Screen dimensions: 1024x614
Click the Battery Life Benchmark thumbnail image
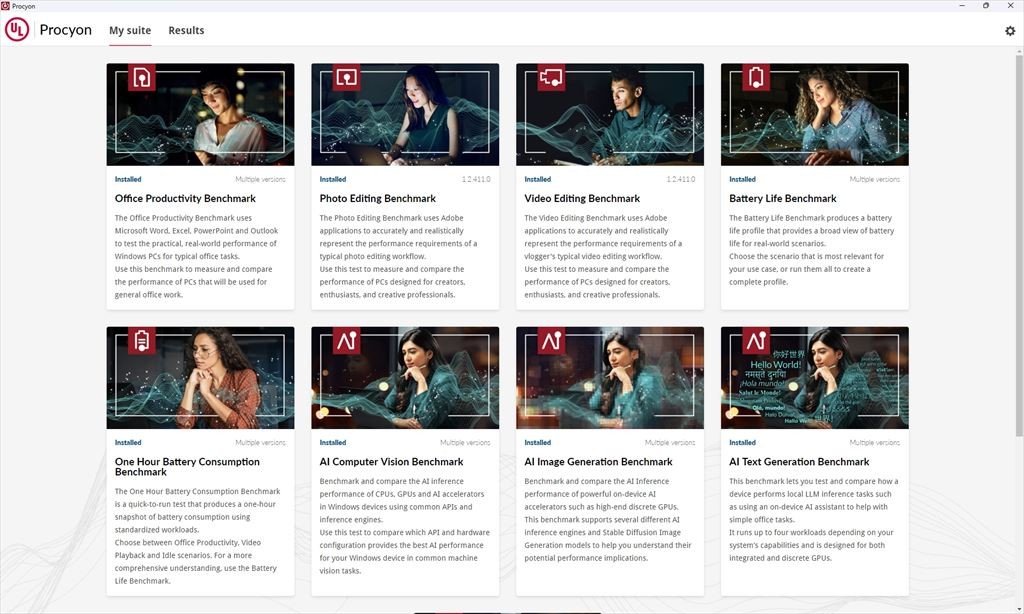click(814, 114)
